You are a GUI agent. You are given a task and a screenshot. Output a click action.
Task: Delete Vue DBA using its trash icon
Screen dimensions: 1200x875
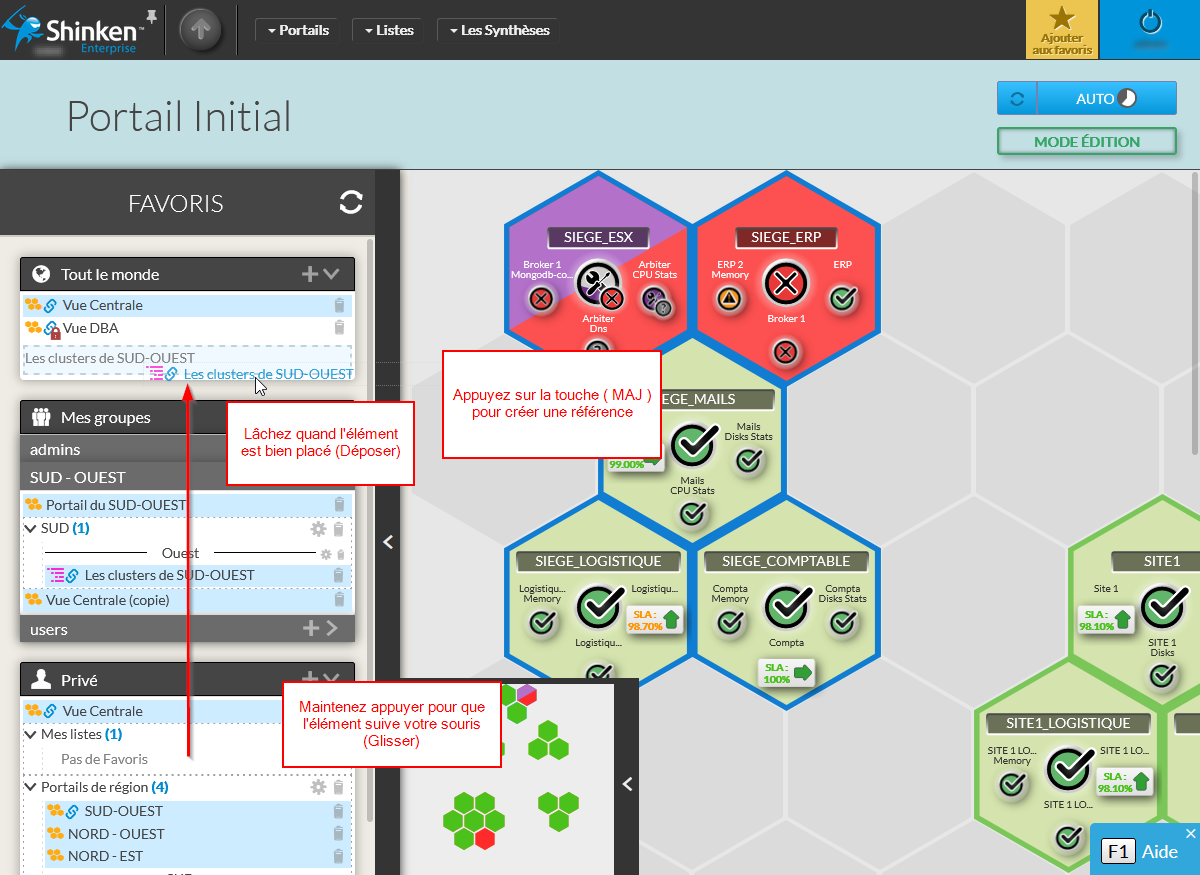pos(339,328)
